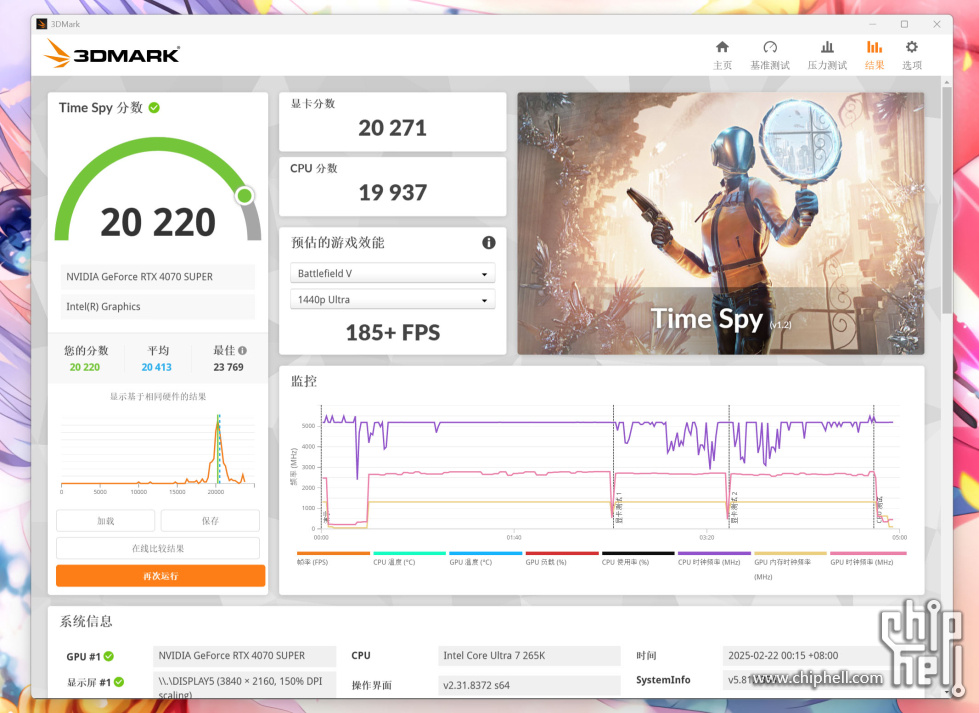The height and width of the screenshot is (713, 979).
Task: Open the 基准测试 benchmarks tab
Action: (770, 55)
